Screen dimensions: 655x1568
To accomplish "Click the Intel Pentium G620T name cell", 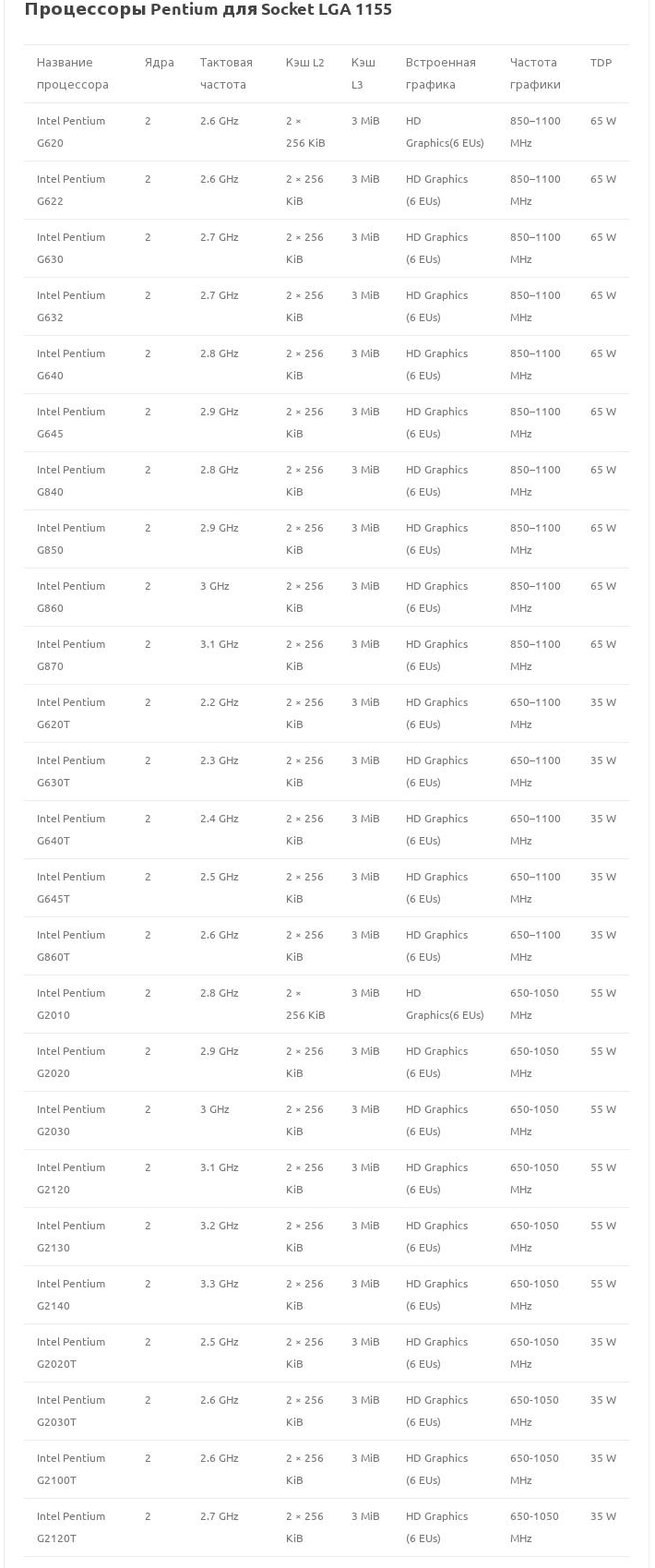I will [71, 713].
